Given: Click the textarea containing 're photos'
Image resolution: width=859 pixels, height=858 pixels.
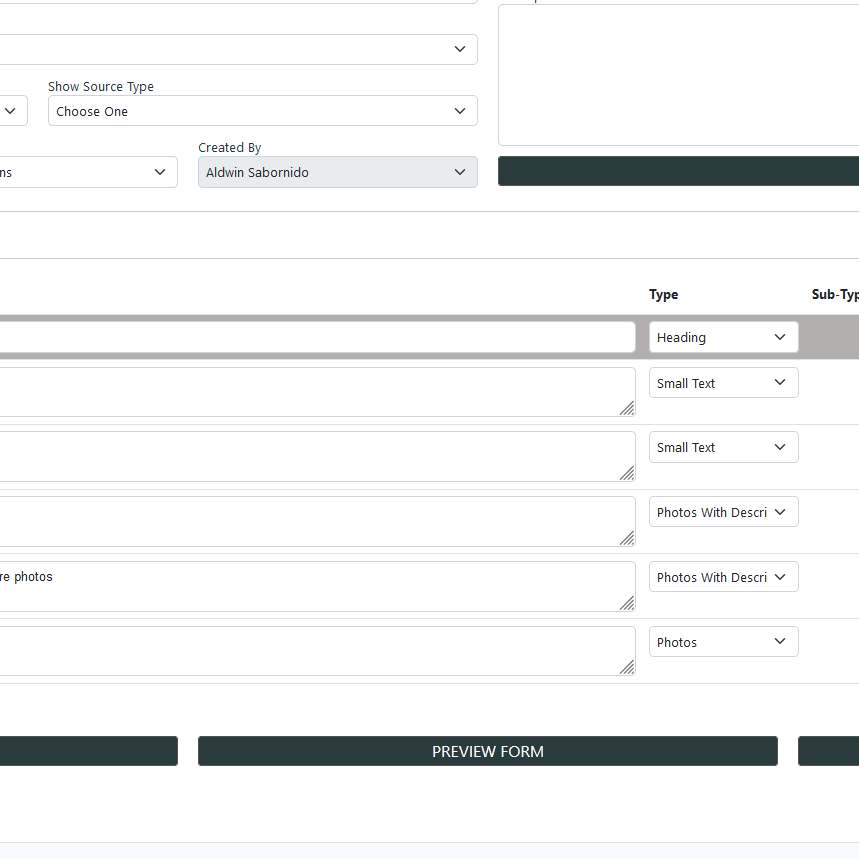Looking at the screenshot, I should [x=316, y=586].
